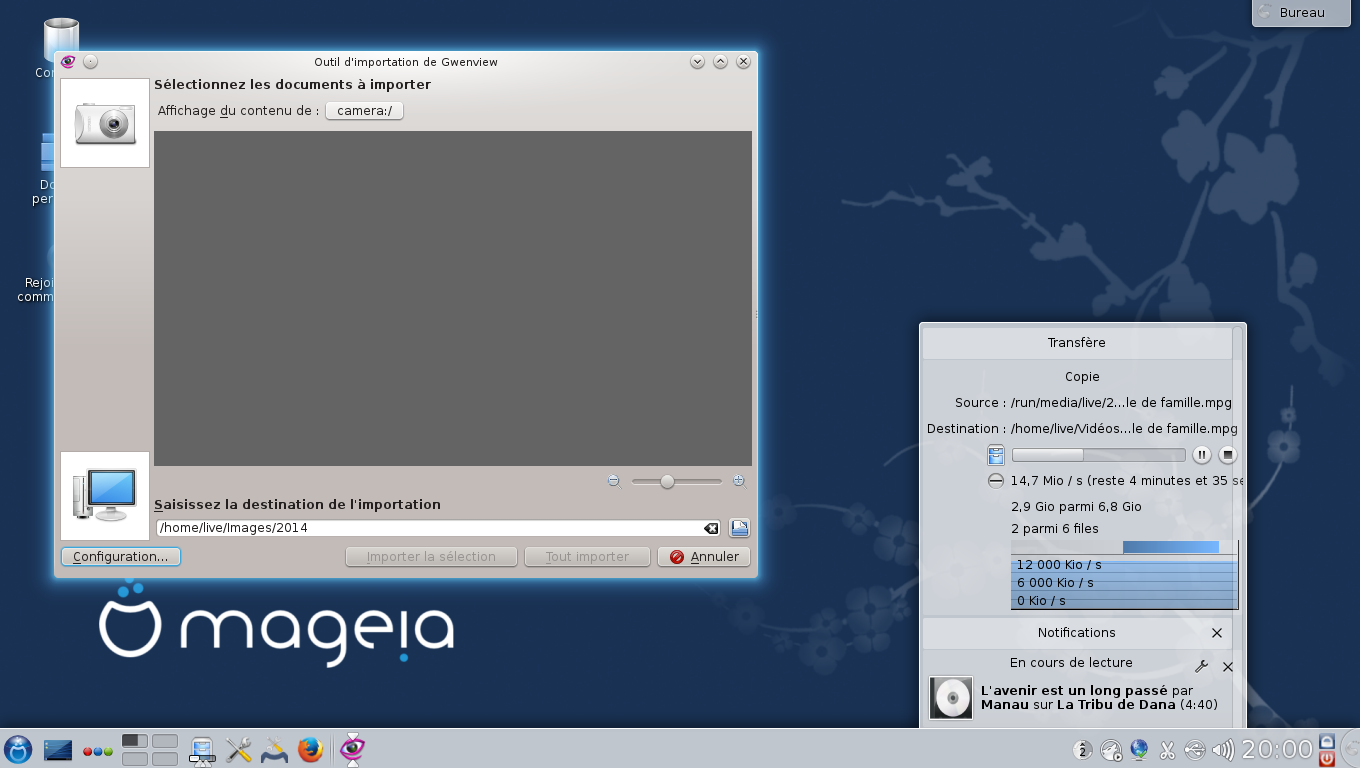Click the Annuler button
This screenshot has height=768, width=1360.
[704, 557]
